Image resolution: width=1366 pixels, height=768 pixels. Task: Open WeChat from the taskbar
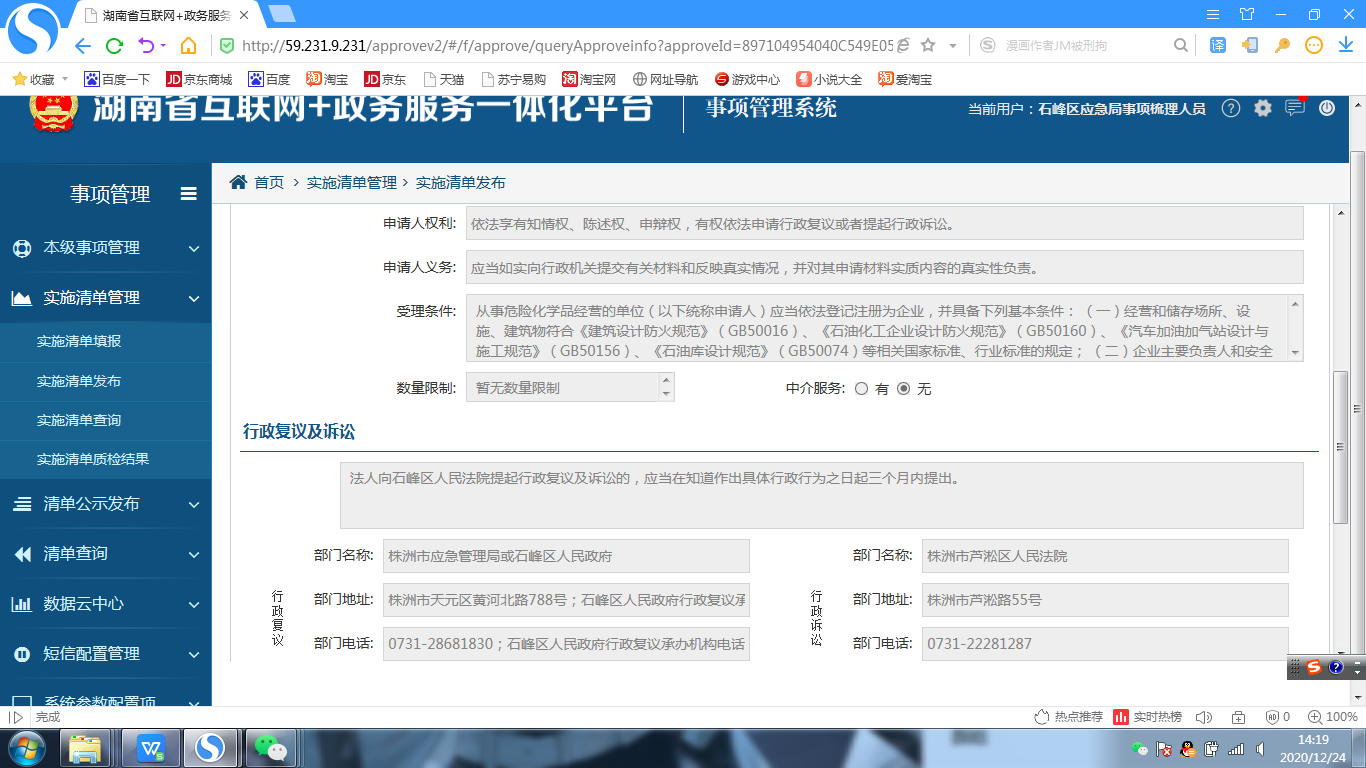270,747
